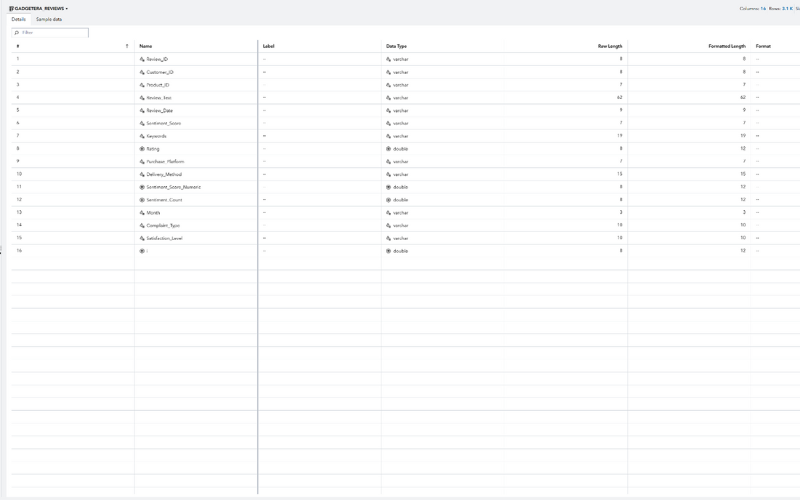Click the magnifier icon in the Filter box

point(17,33)
